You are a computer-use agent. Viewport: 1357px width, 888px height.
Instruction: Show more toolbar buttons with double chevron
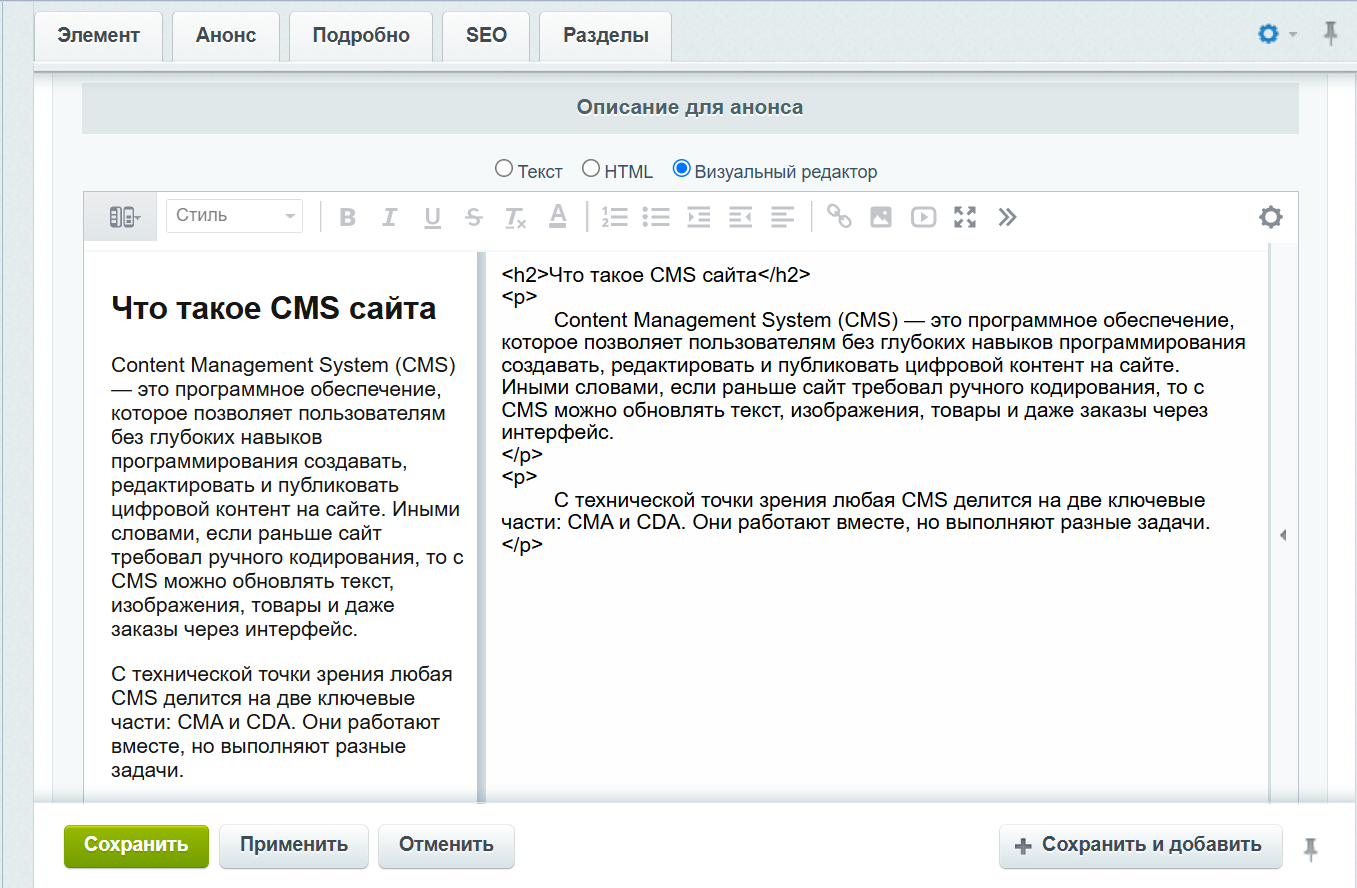[1007, 217]
